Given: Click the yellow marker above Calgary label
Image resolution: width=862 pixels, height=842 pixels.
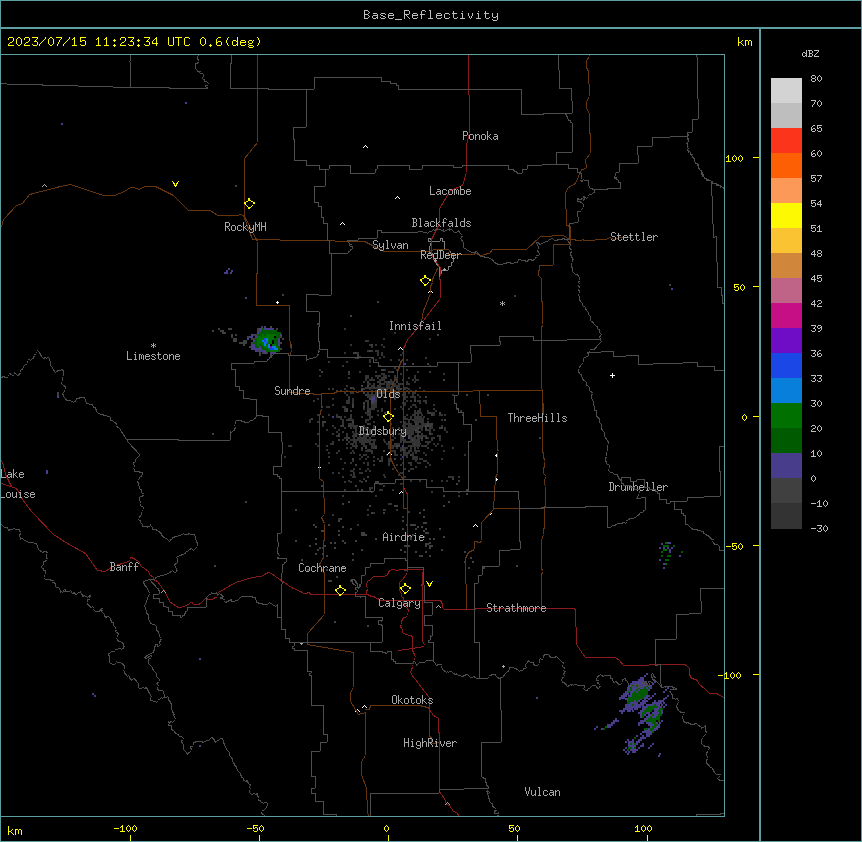Looking at the screenshot, I should 405,589.
